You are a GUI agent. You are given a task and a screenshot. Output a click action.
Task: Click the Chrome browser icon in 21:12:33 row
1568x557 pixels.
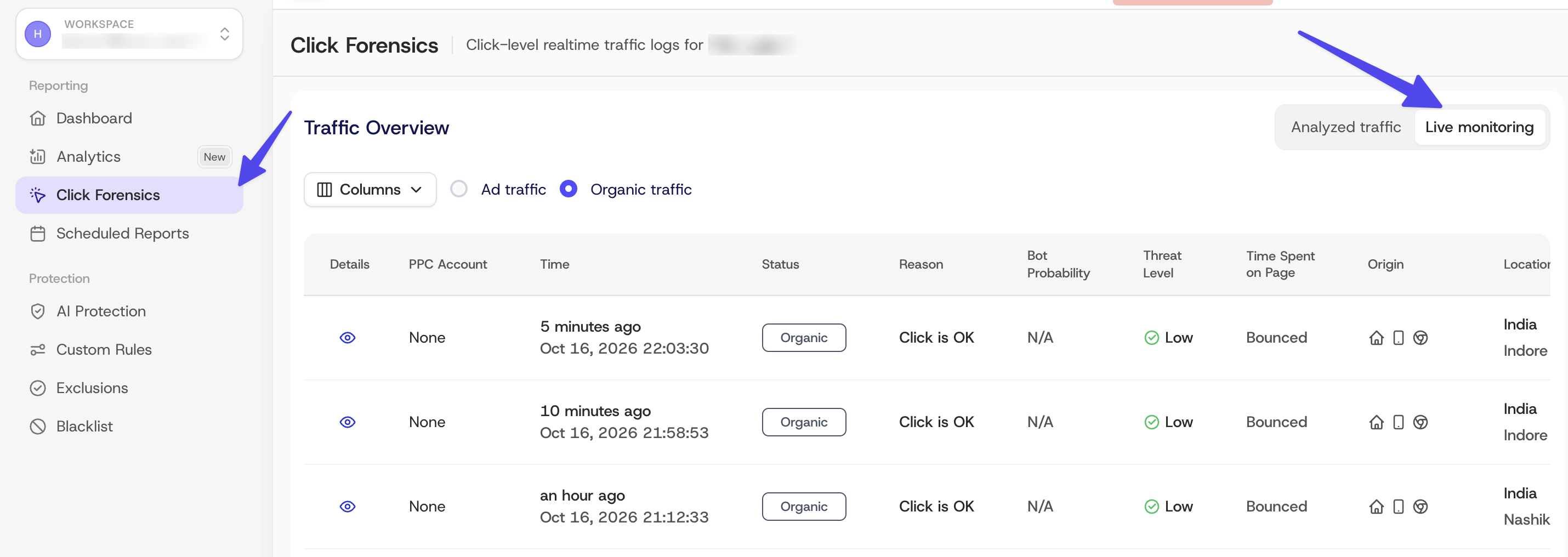point(1420,507)
